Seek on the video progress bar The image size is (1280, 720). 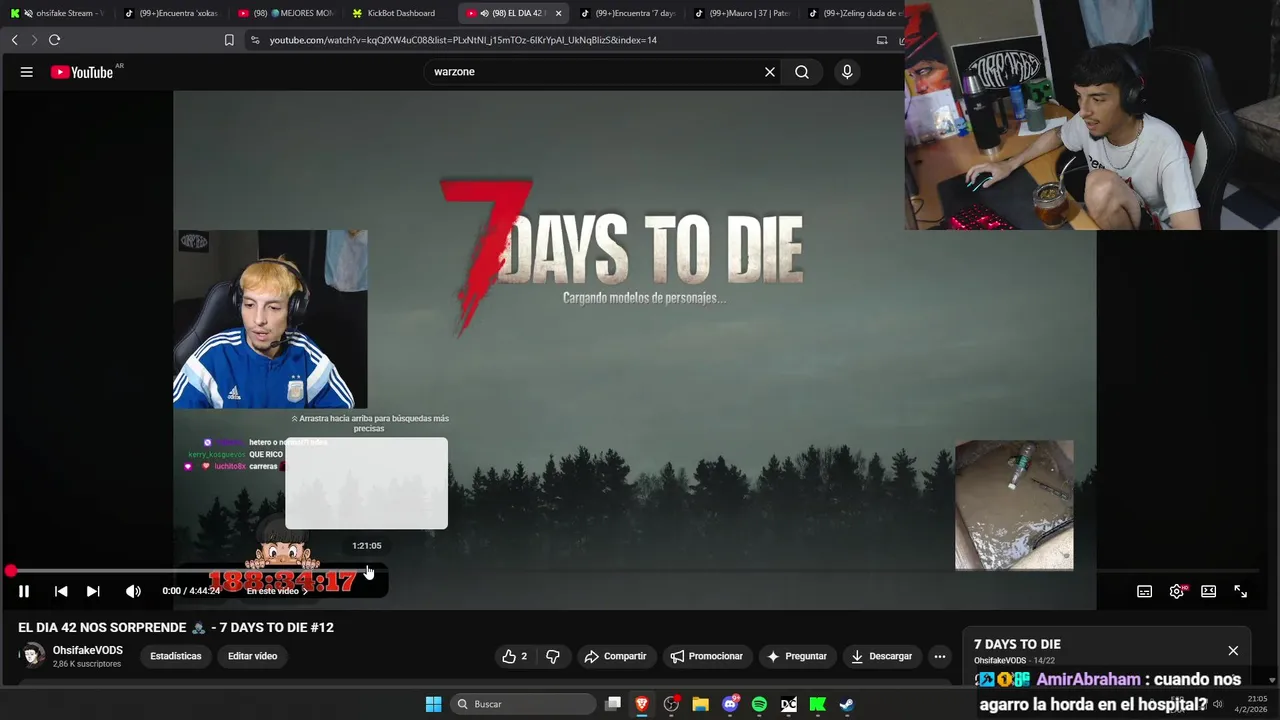click(635, 571)
